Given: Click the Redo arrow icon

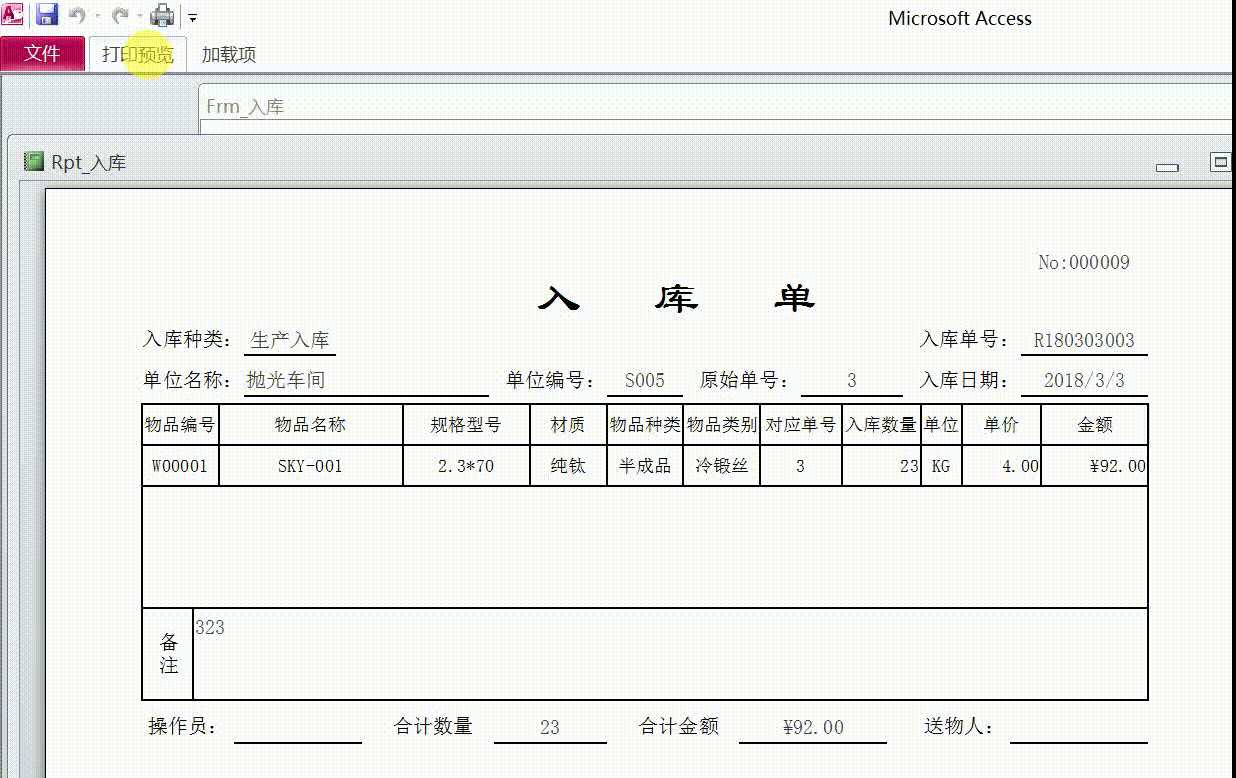Looking at the screenshot, I should 120,16.
